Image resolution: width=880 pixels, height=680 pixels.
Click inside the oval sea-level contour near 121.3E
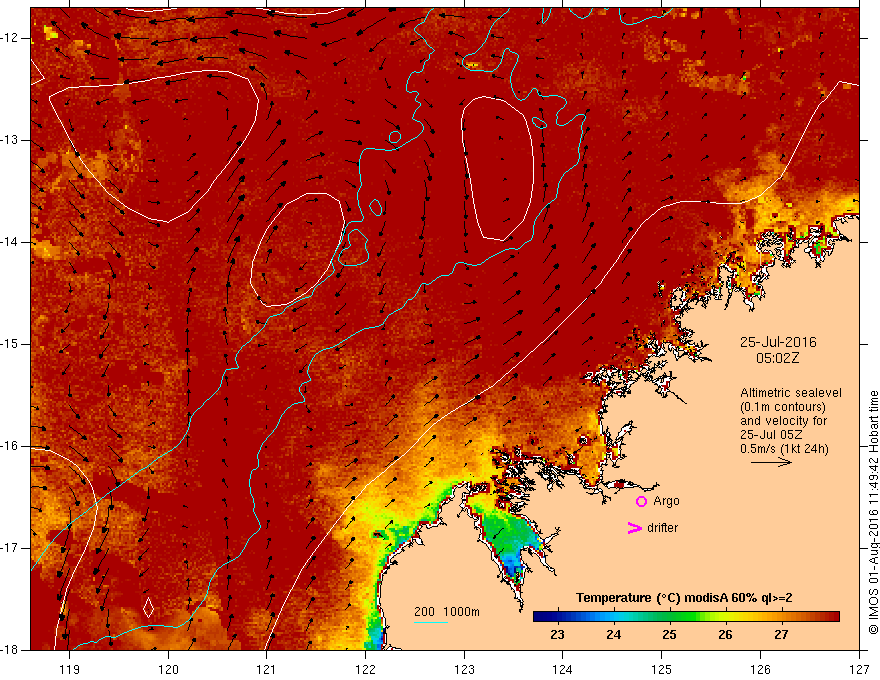pyautogui.click(x=297, y=250)
